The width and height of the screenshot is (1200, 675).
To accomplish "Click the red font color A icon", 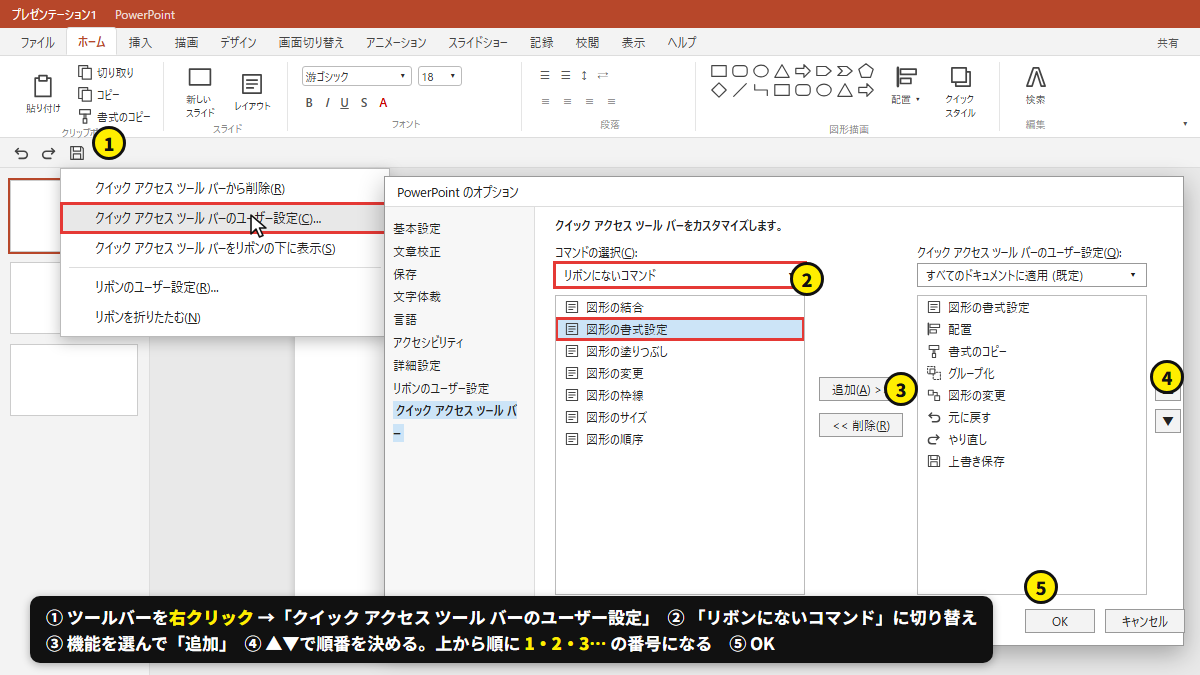I will [x=383, y=103].
